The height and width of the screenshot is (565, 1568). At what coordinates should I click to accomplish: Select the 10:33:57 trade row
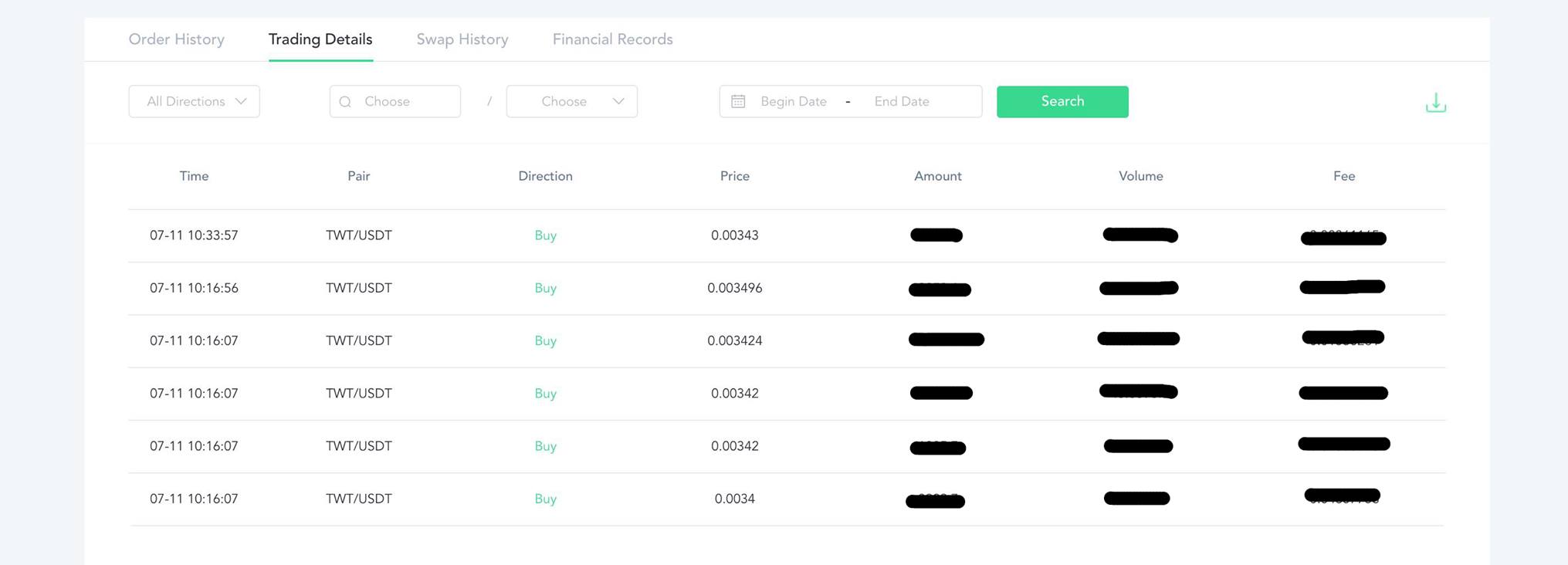194,235
